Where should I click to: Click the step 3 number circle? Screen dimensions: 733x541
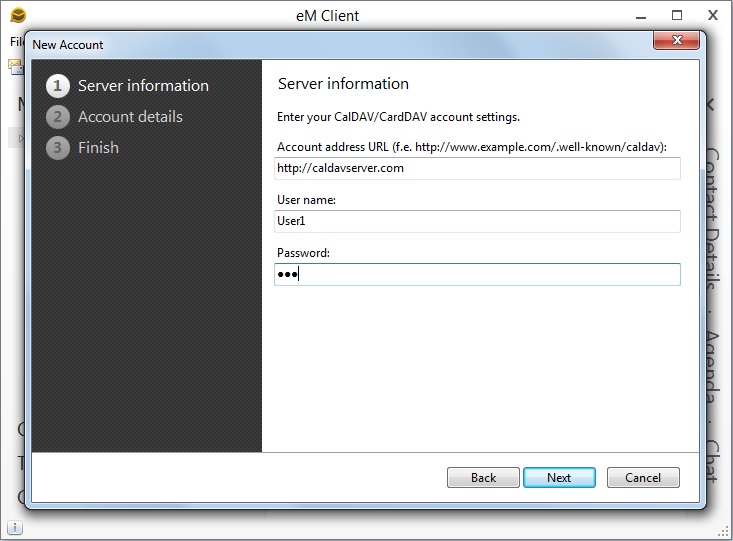click(57, 148)
